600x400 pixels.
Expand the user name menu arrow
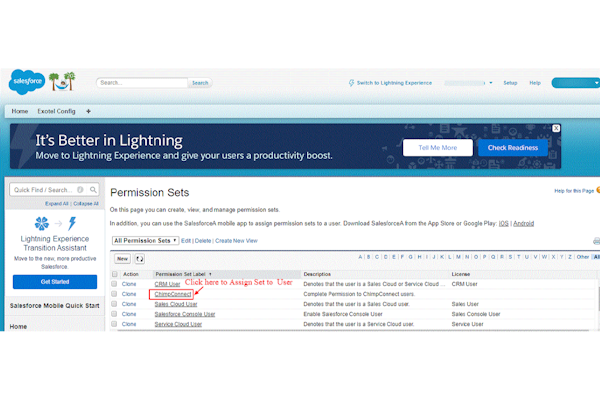pyautogui.click(x=491, y=83)
